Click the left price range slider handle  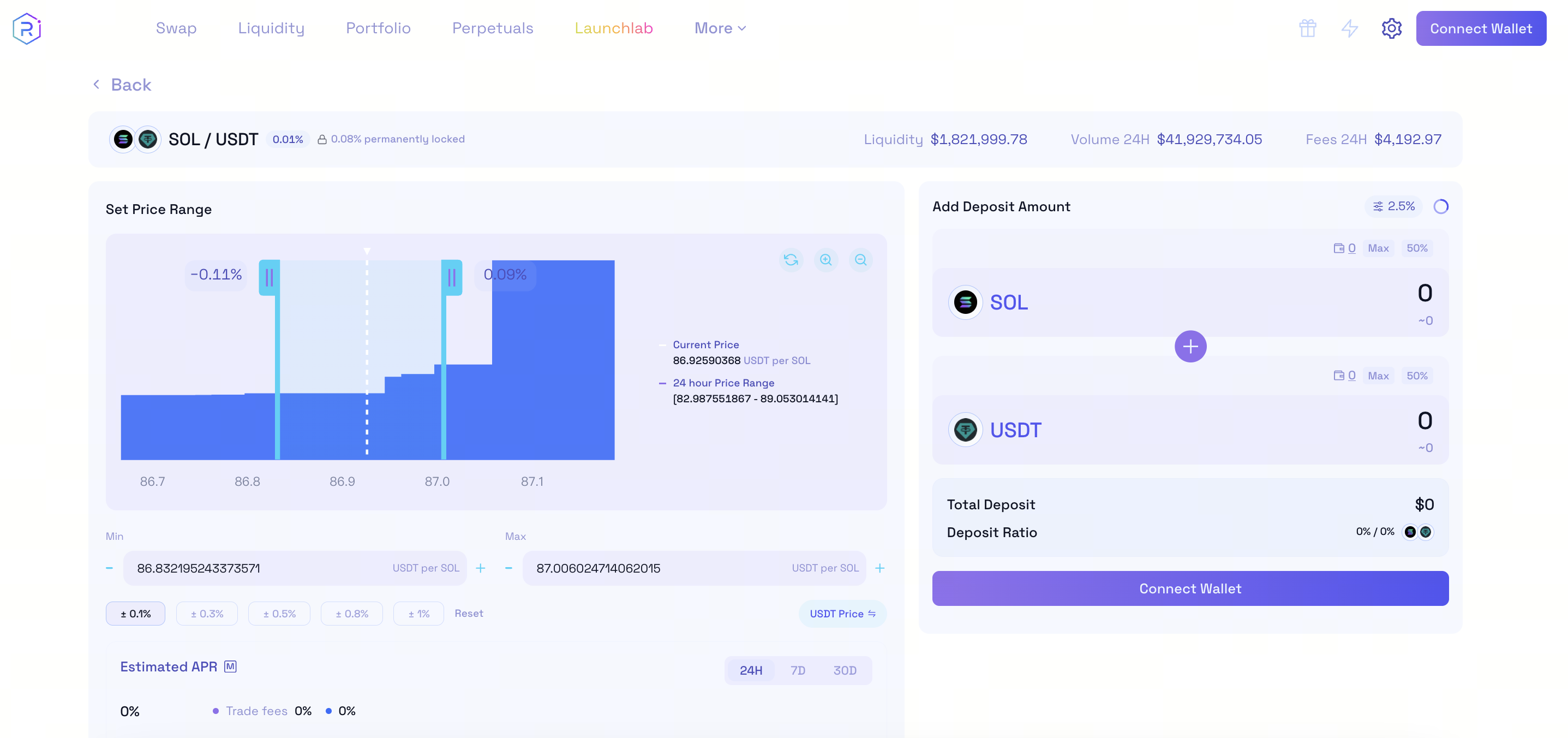270,277
